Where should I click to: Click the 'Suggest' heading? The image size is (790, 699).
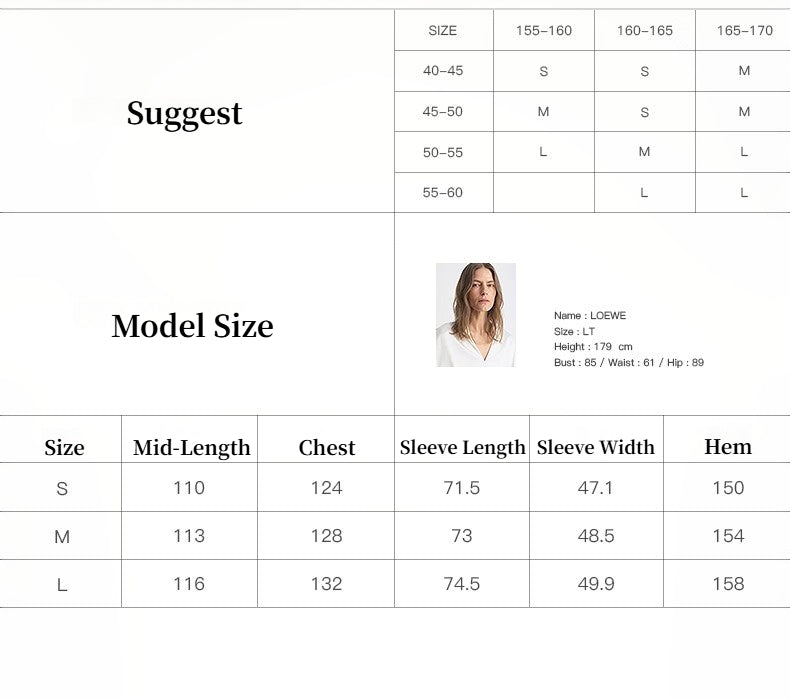184,113
